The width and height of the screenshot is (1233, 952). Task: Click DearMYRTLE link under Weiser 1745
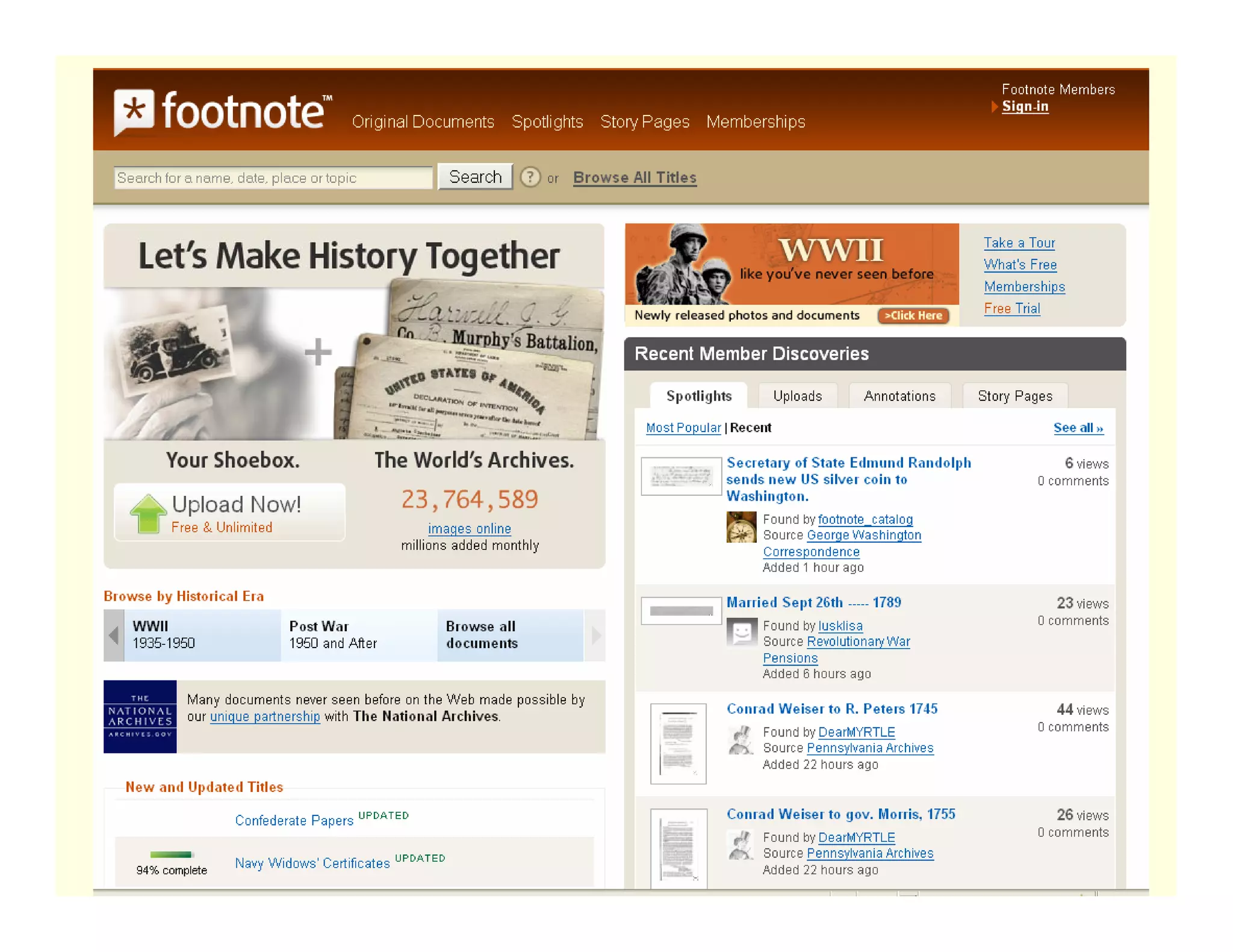click(x=856, y=732)
